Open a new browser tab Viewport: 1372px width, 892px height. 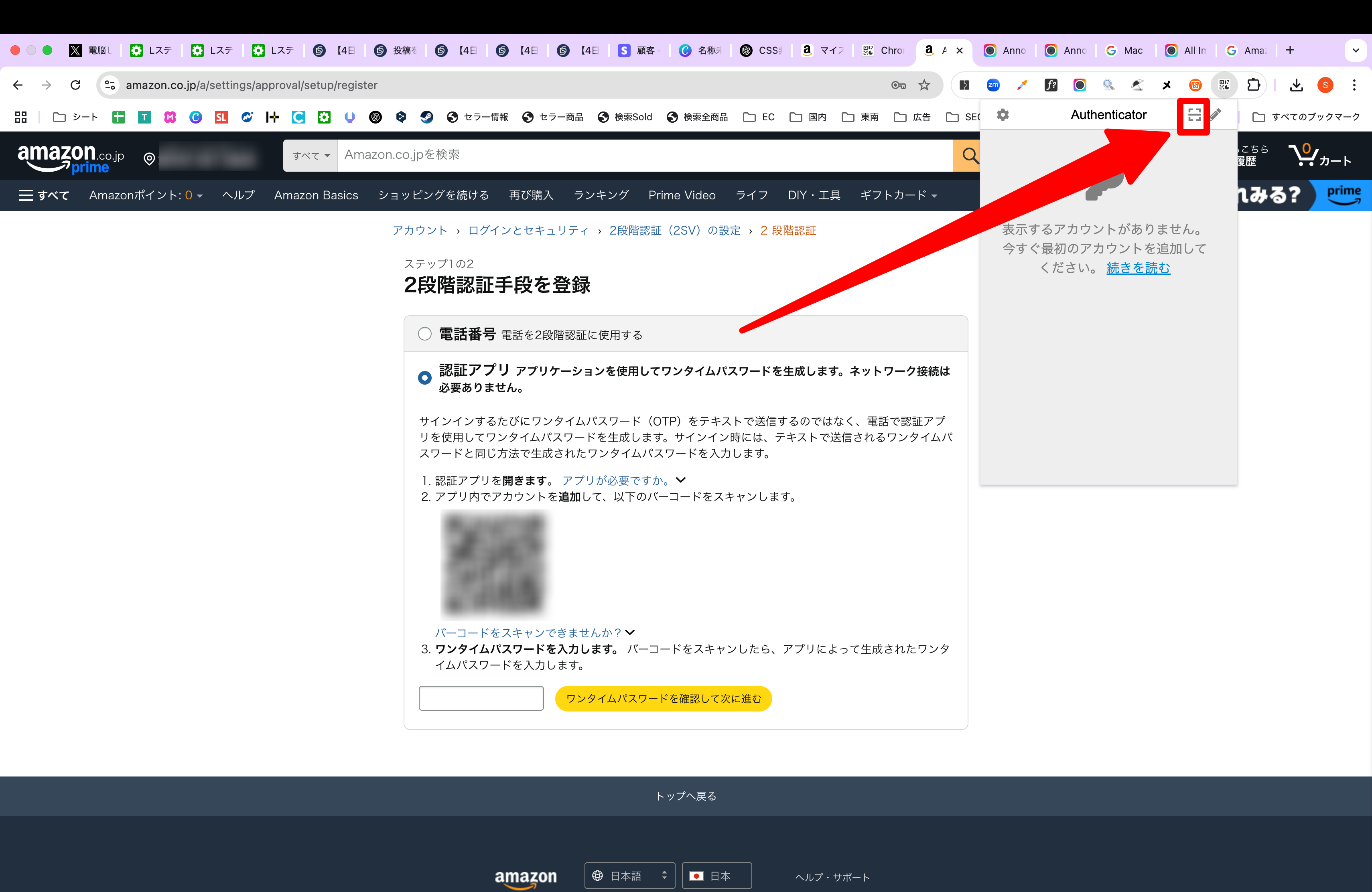tap(1290, 50)
